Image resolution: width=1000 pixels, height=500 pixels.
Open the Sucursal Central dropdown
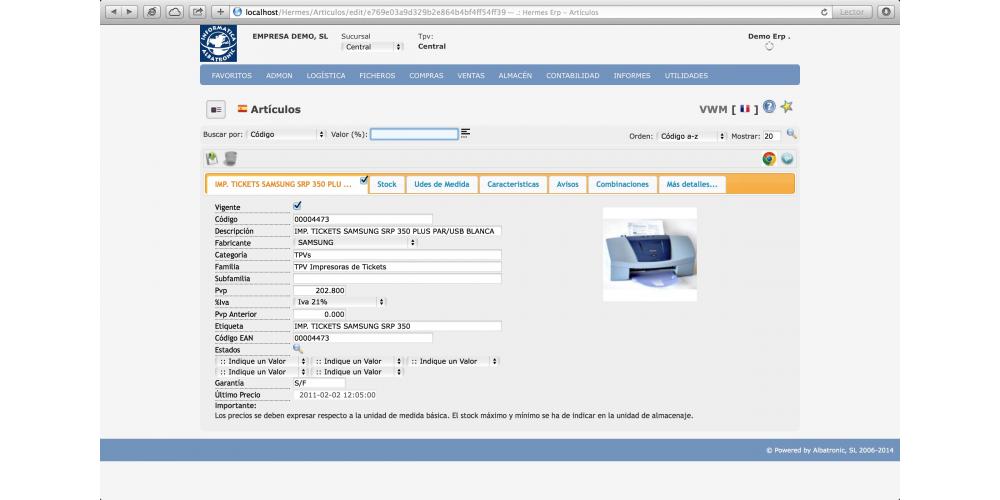(372, 47)
